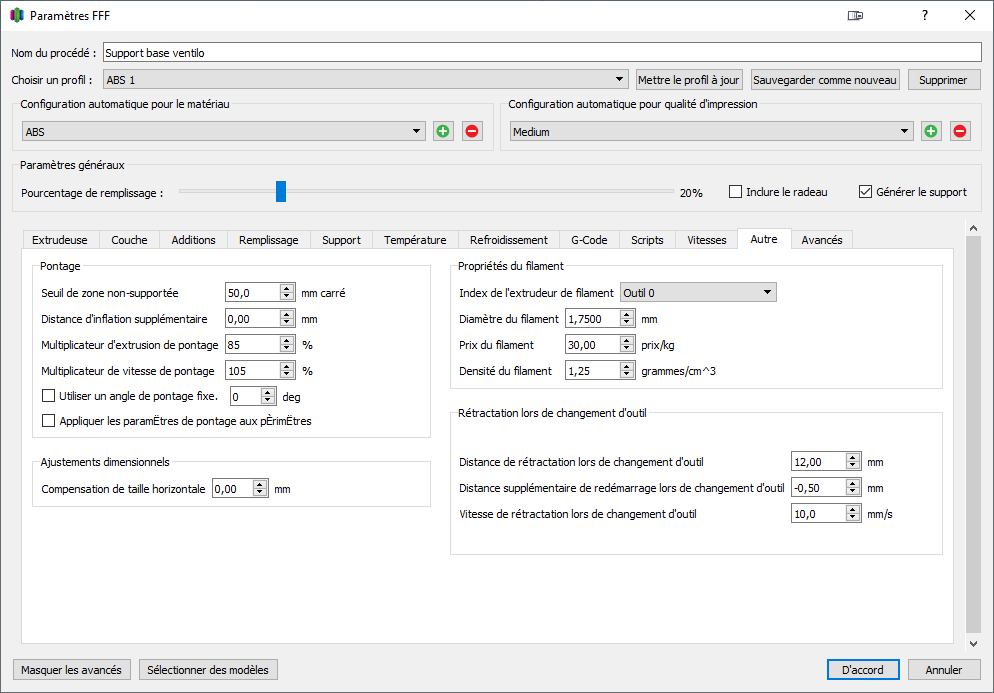The width and height of the screenshot is (994, 693).
Task: Toggle Inclure le radeau checkbox
Action: tap(735, 191)
